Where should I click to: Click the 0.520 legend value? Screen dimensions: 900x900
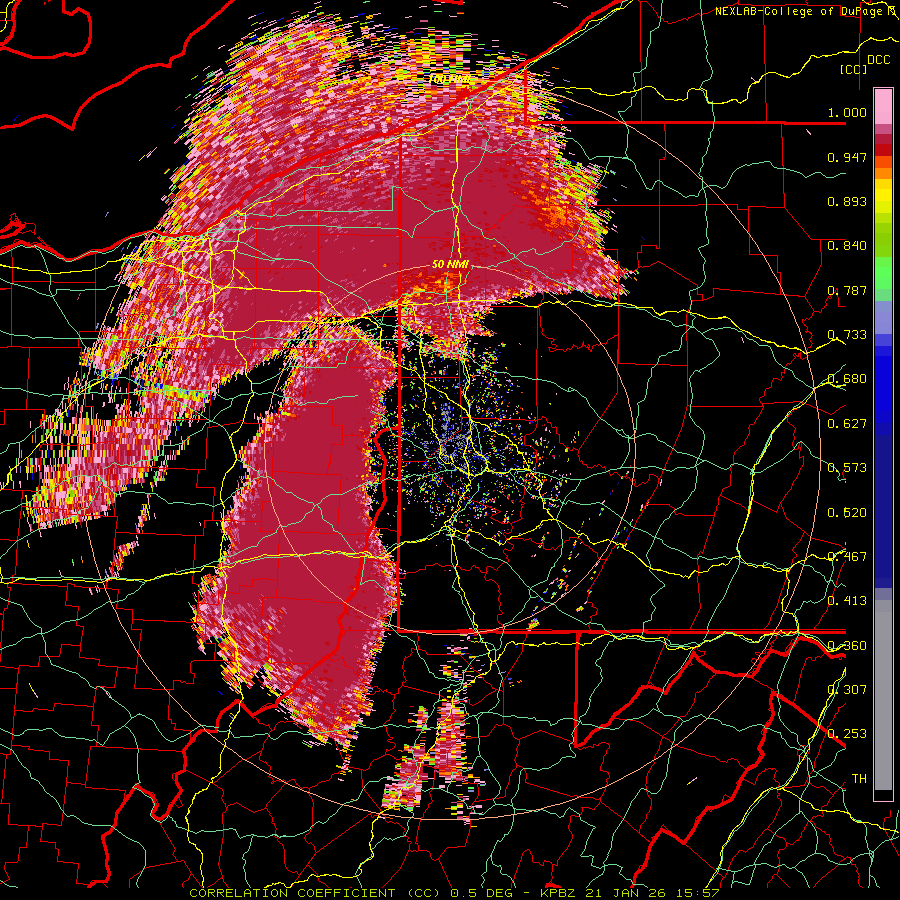click(x=847, y=512)
